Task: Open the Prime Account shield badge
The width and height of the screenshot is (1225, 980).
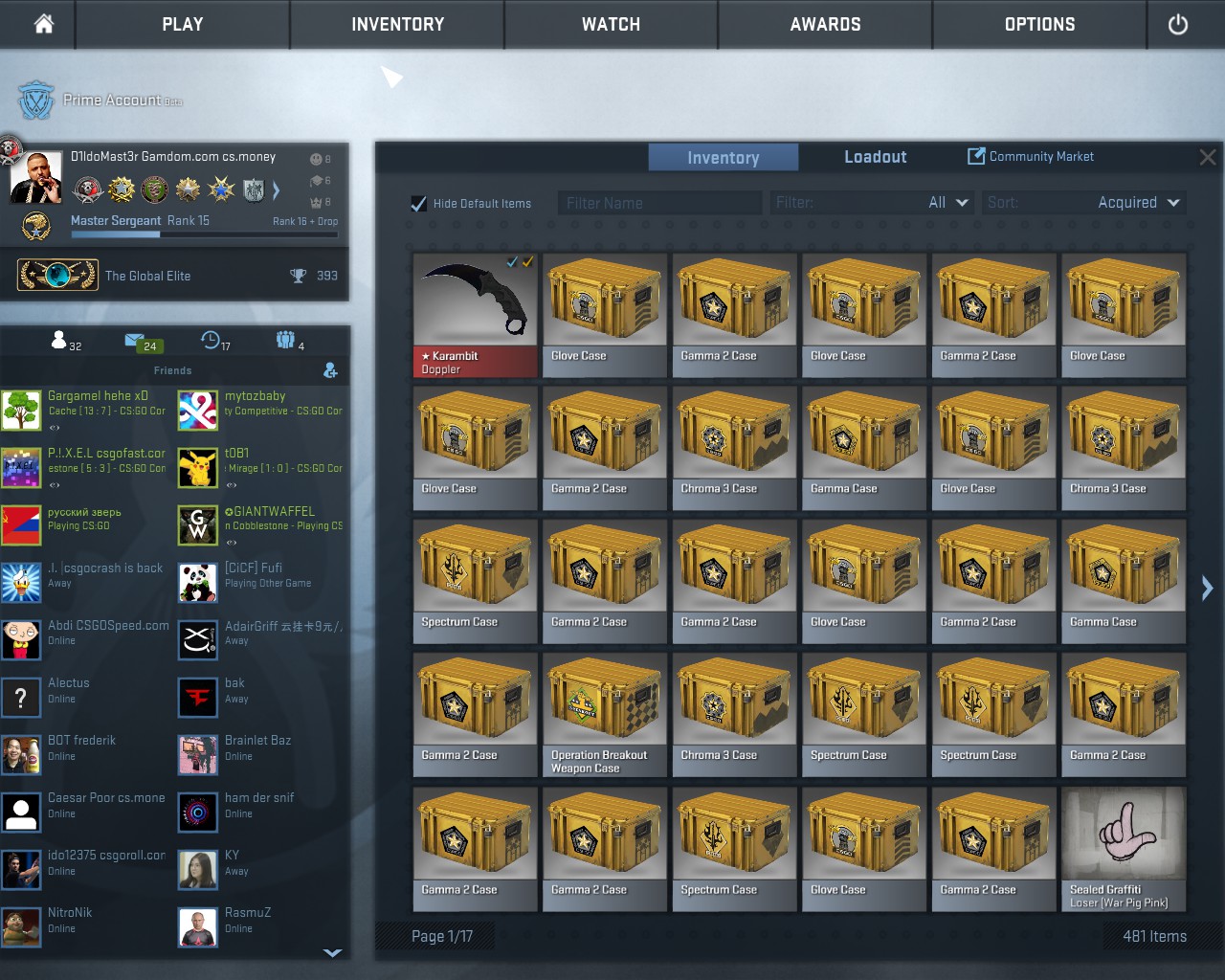Action: 36,100
